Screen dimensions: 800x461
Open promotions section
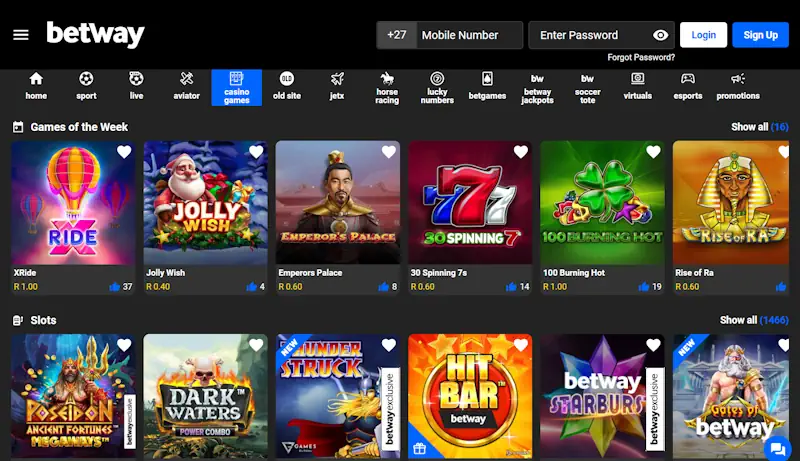coord(738,87)
